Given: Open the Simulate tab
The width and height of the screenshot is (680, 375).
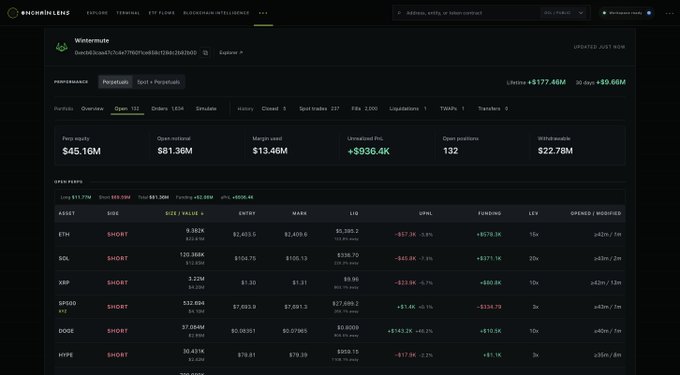Looking at the screenshot, I should (x=206, y=109).
